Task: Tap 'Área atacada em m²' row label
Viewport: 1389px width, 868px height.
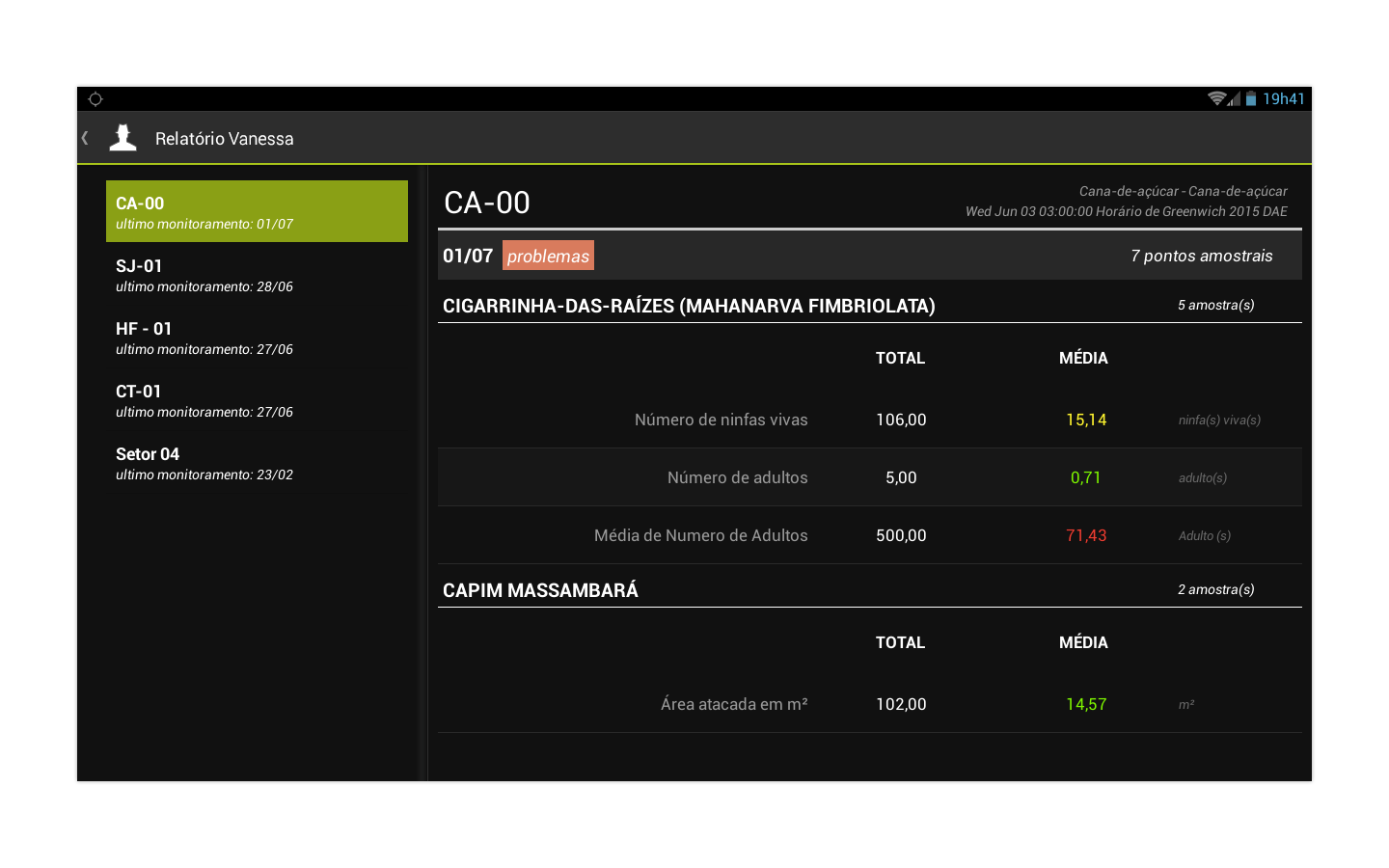Action: point(734,704)
